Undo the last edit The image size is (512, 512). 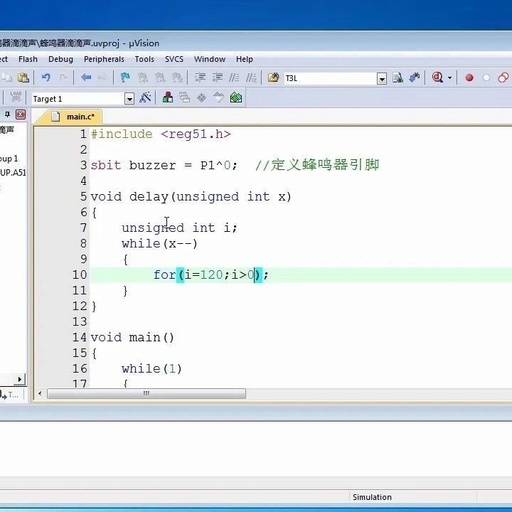pos(46,78)
